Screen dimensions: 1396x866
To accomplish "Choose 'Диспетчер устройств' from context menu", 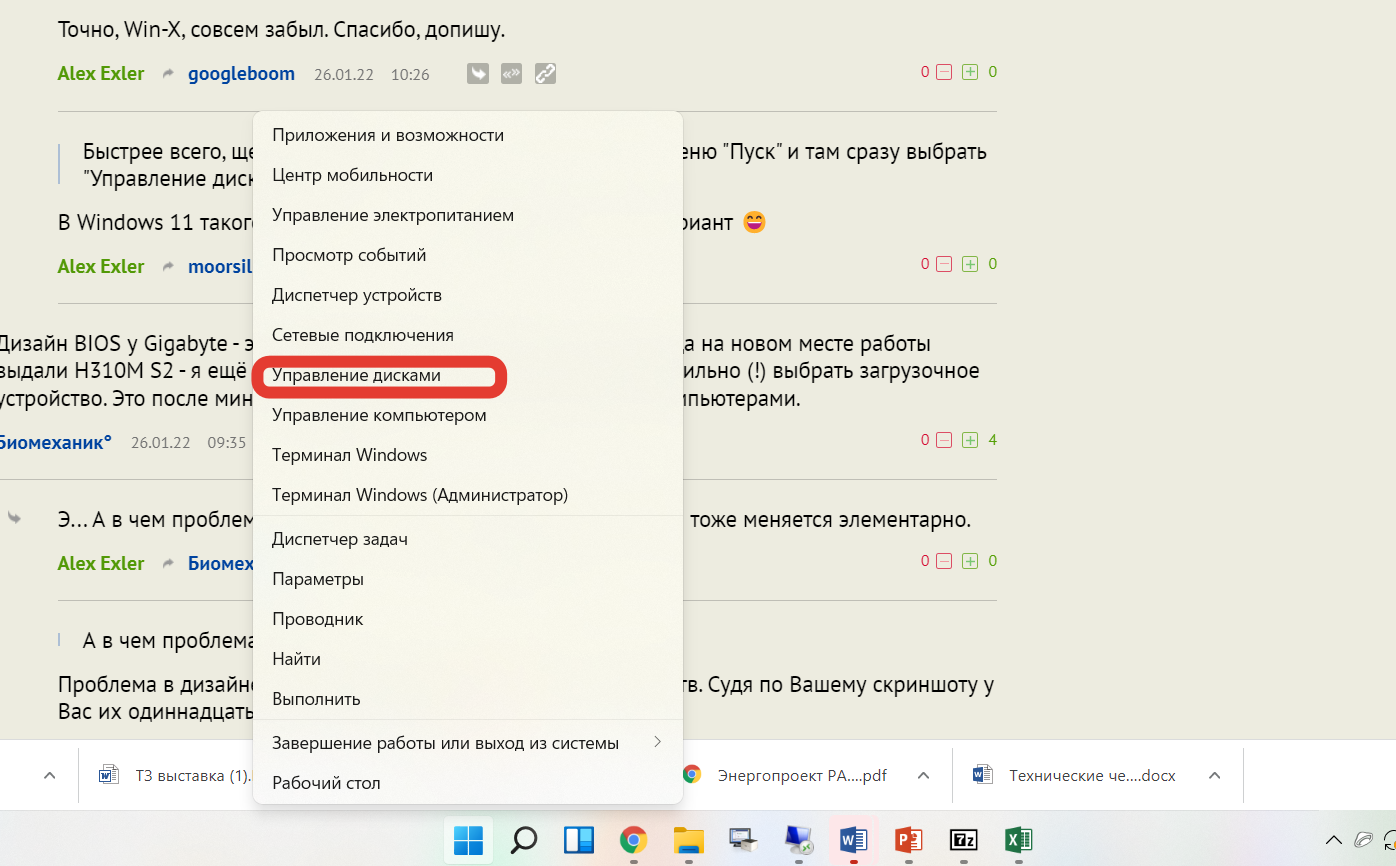I will [x=356, y=295].
